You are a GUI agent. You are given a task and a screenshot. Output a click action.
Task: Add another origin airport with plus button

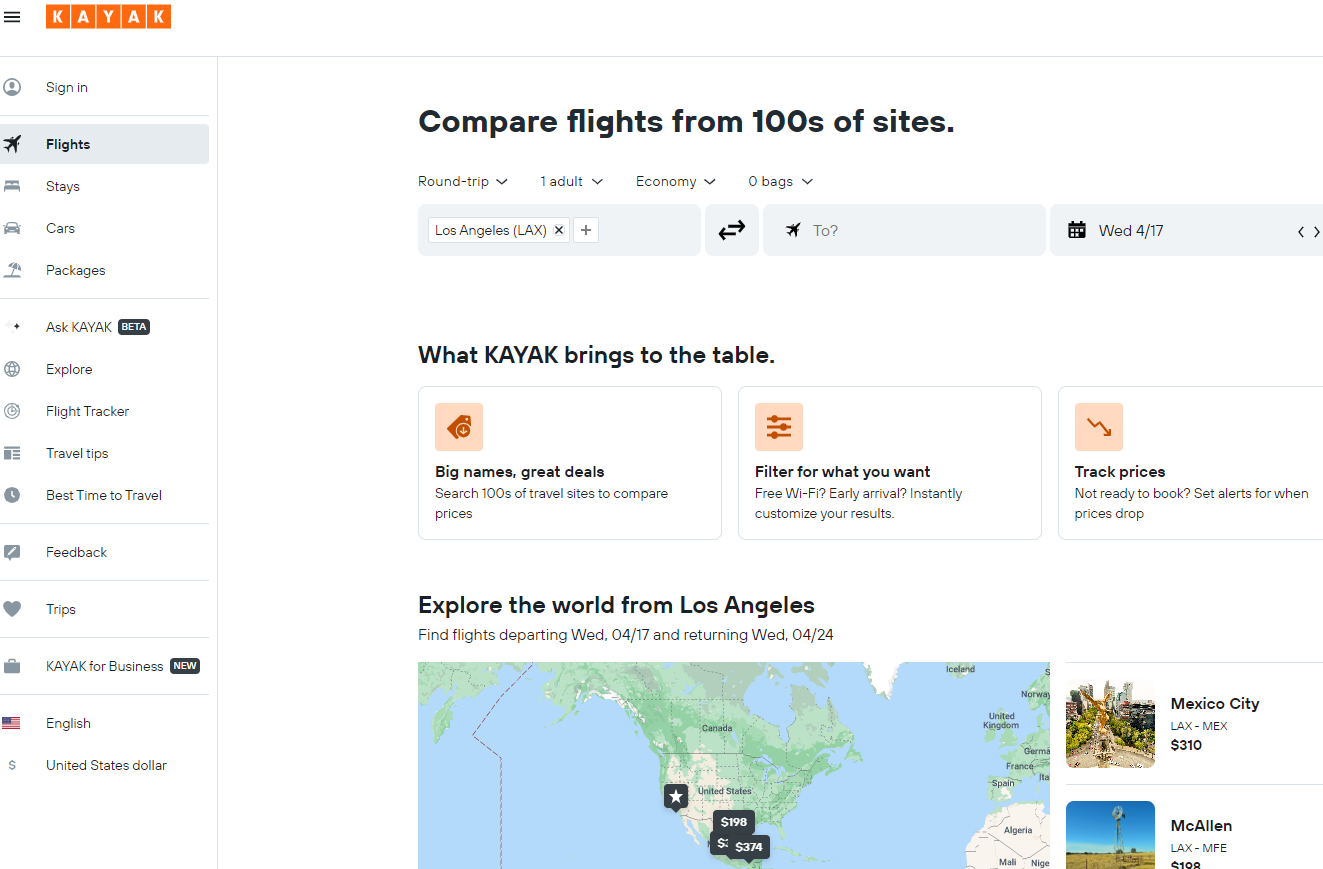tap(586, 230)
